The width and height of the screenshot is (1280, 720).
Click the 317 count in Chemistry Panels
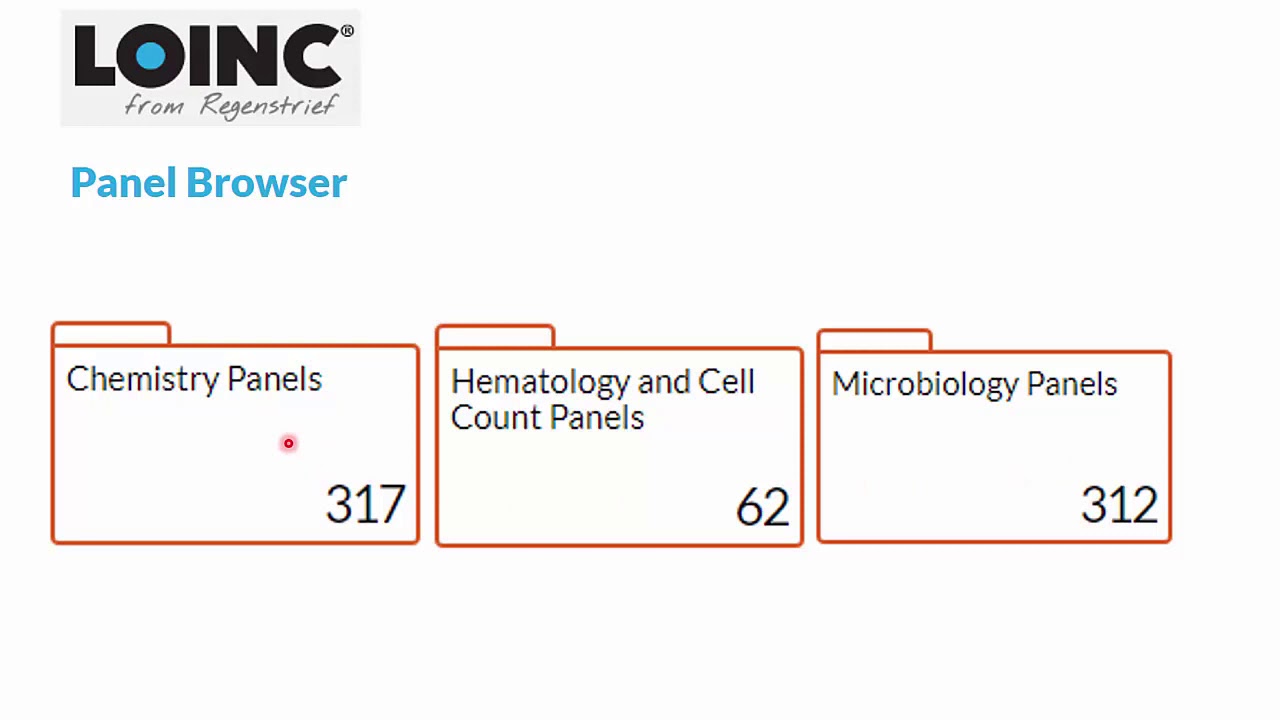(x=365, y=504)
